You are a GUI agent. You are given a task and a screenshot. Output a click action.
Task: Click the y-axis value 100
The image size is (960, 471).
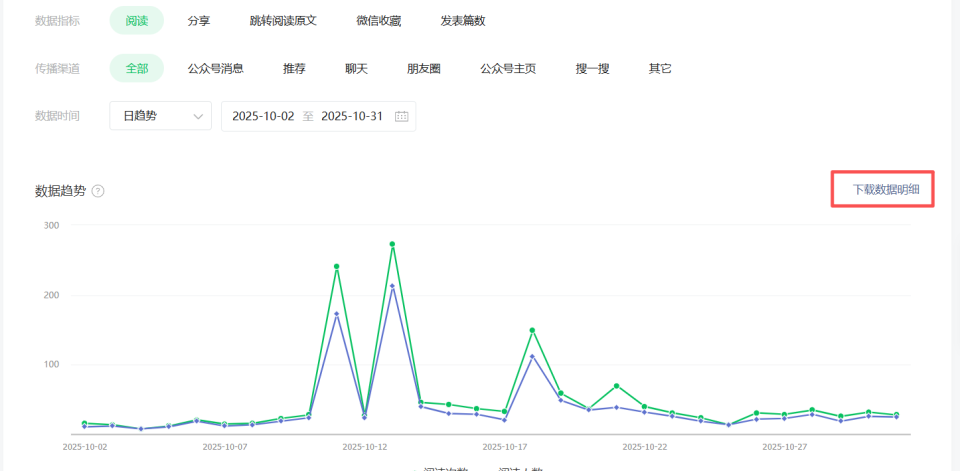[x=51, y=364]
